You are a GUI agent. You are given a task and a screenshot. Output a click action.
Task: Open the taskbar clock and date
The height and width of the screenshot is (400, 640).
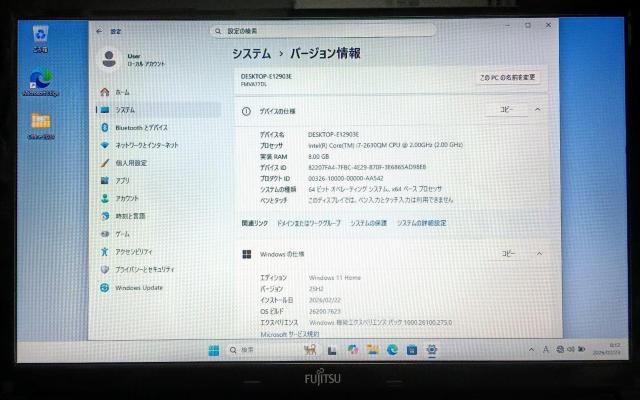607,349
